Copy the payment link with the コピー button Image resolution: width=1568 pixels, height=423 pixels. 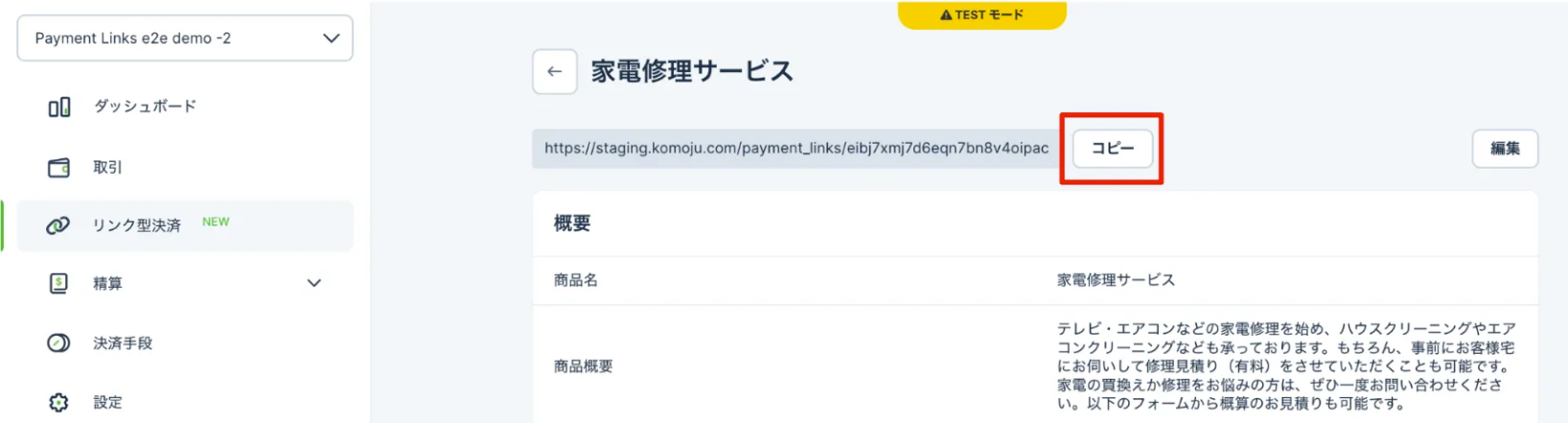click(1112, 149)
